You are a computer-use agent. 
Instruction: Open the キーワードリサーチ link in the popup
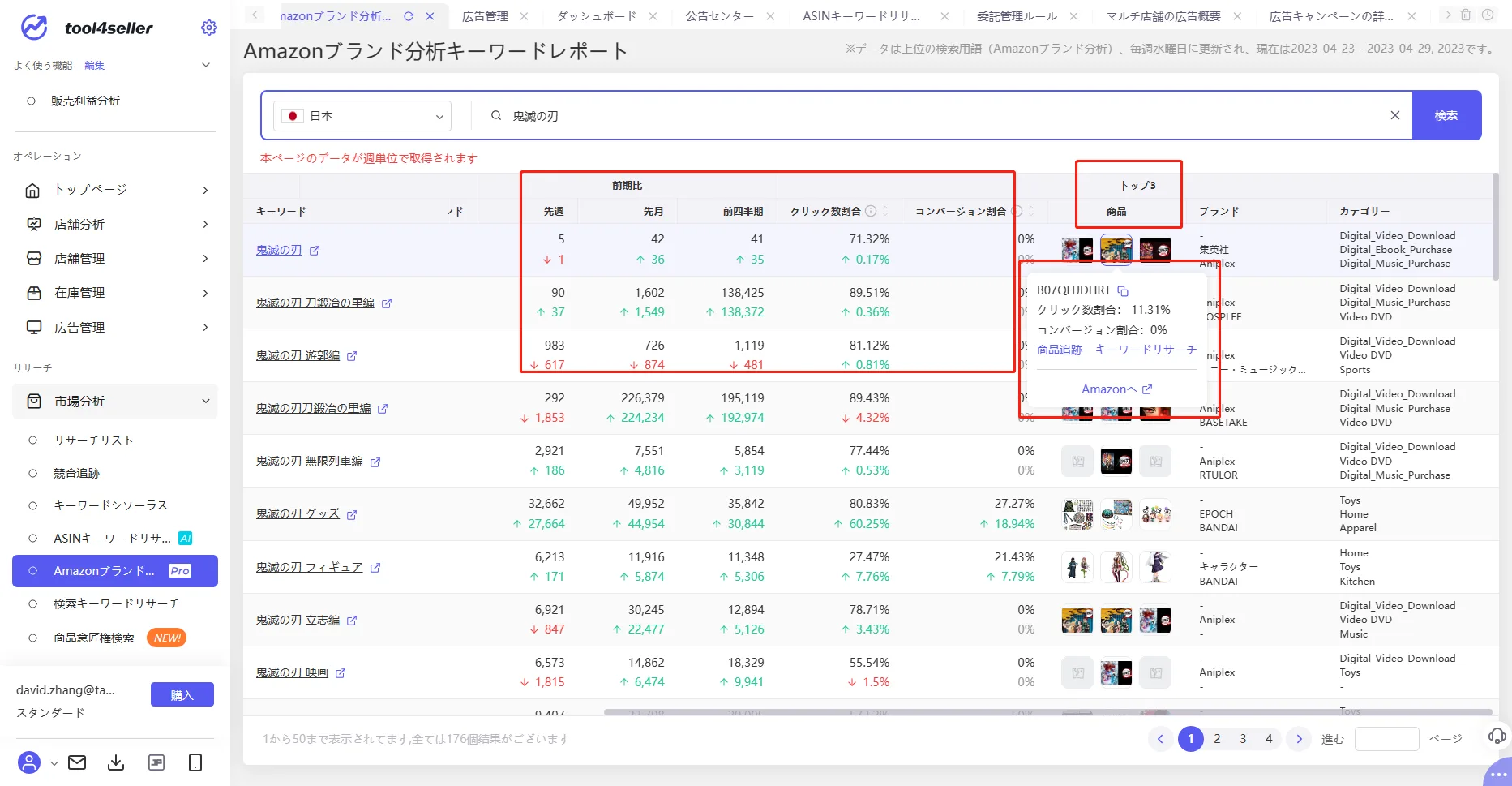pos(1146,350)
